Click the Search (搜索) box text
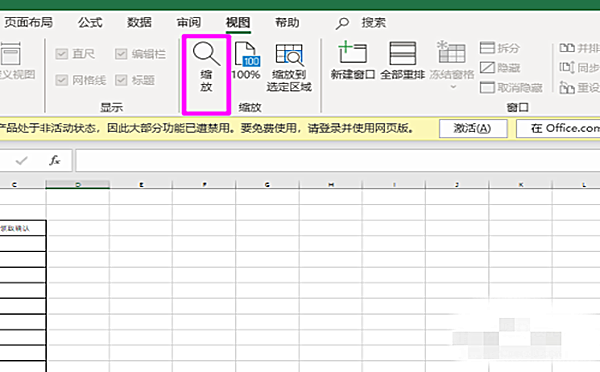This screenshot has width=600, height=372. click(373, 23)
